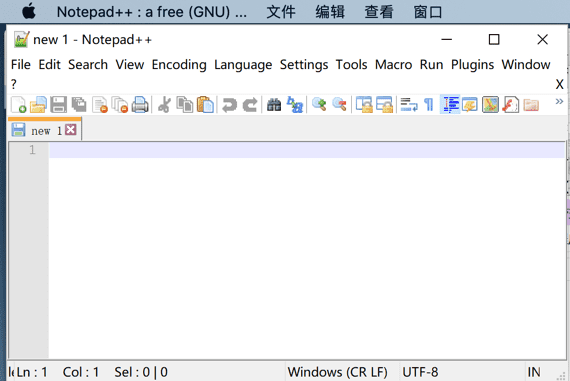Redo the last undone action
This screenshot has height=381, width=570.
(x=250, y=105)
